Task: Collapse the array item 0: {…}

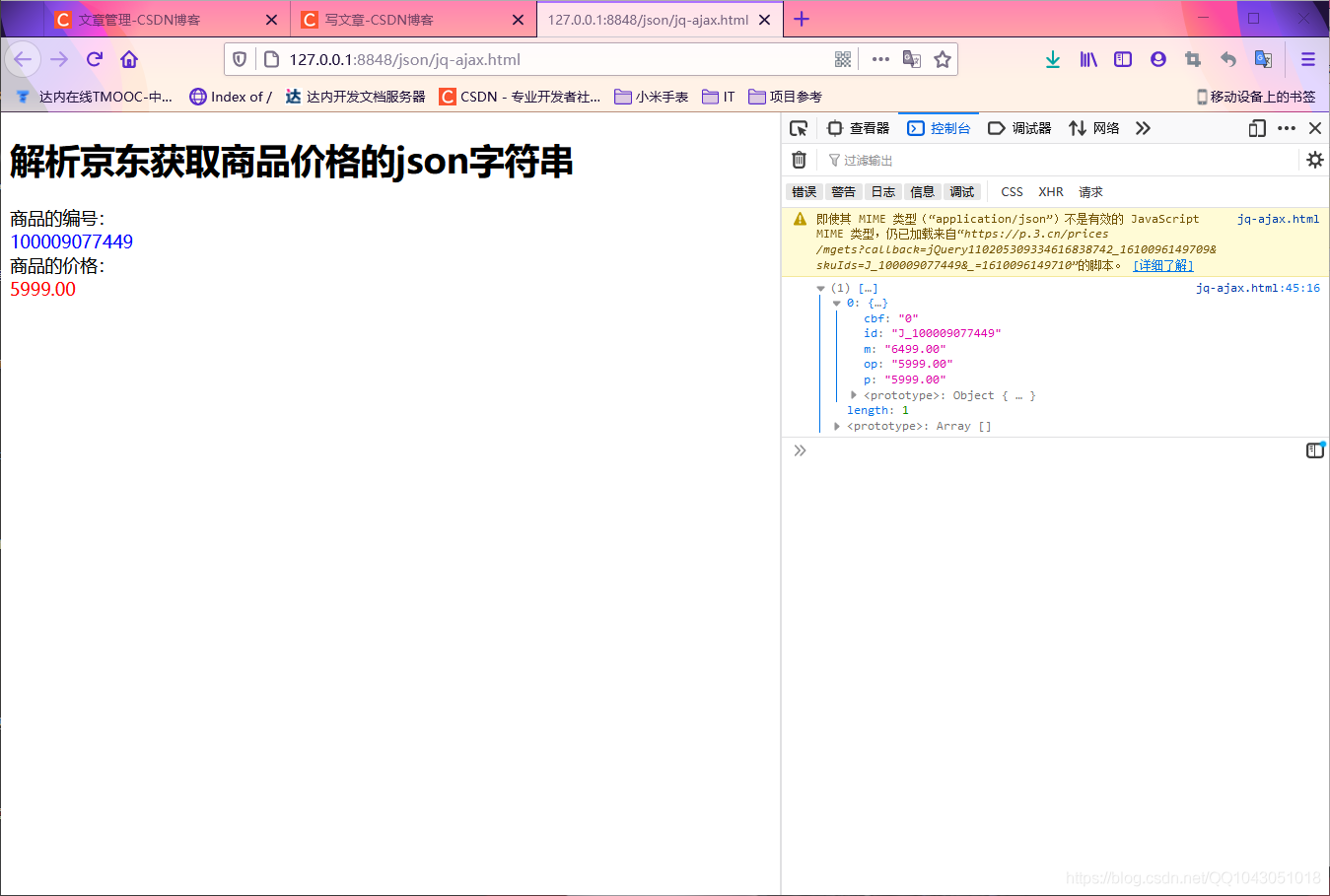Action: pos(837,304)
